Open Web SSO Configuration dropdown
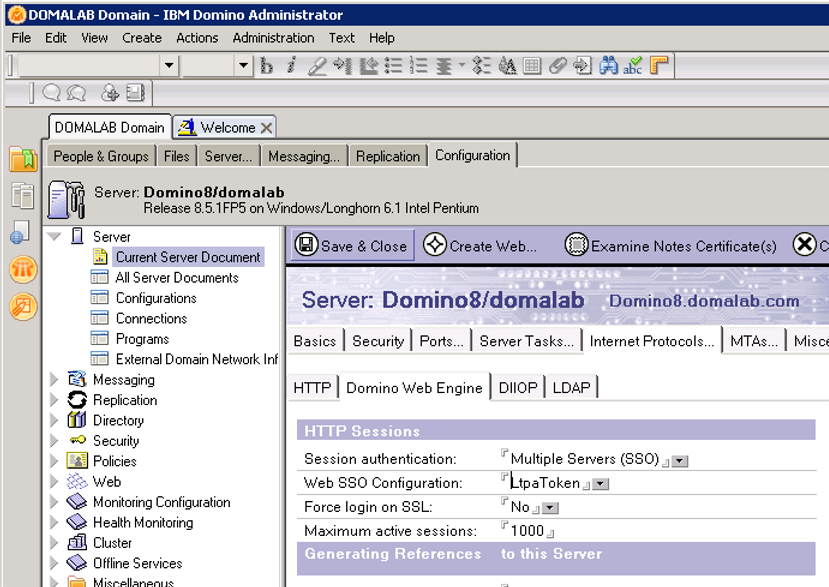 pos(601,484)
